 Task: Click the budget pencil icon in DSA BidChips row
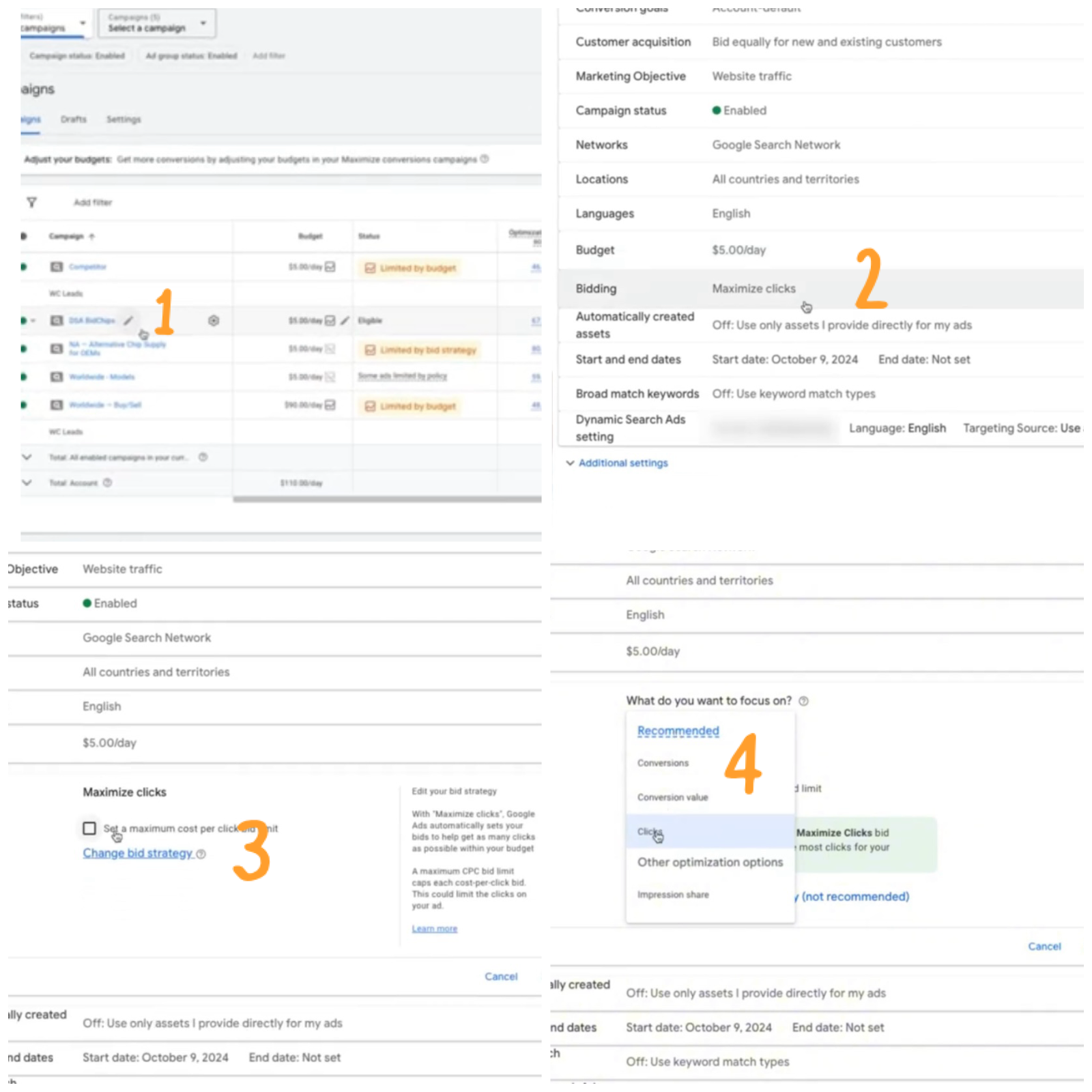345,321
